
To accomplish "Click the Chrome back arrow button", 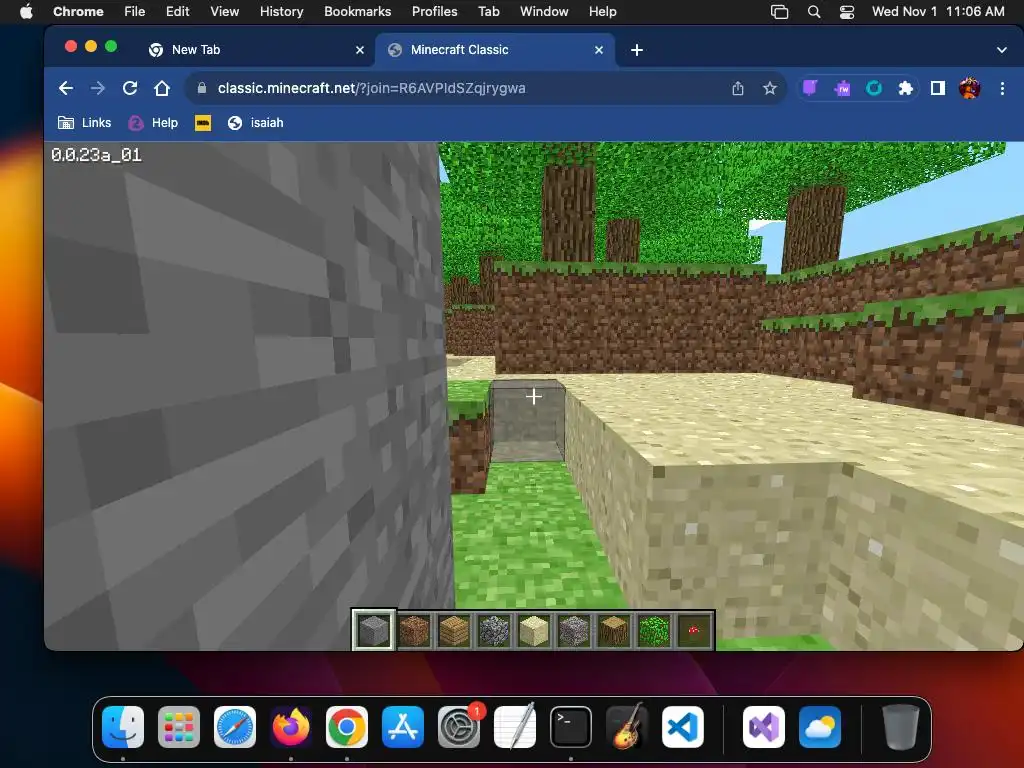I will [x=65, y=88].
